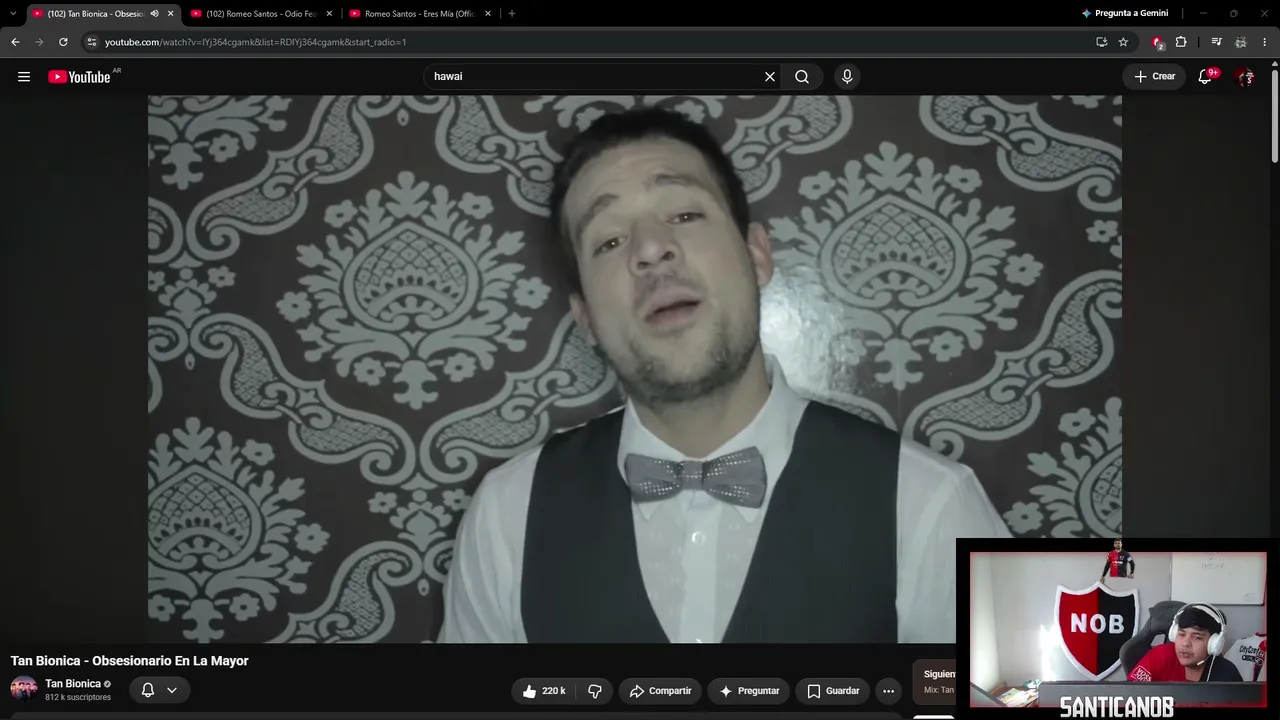Install the app via the address bar icon
Image resolution: width=1280 pixels, height=720 pixels.
(x=1101, y=42)
